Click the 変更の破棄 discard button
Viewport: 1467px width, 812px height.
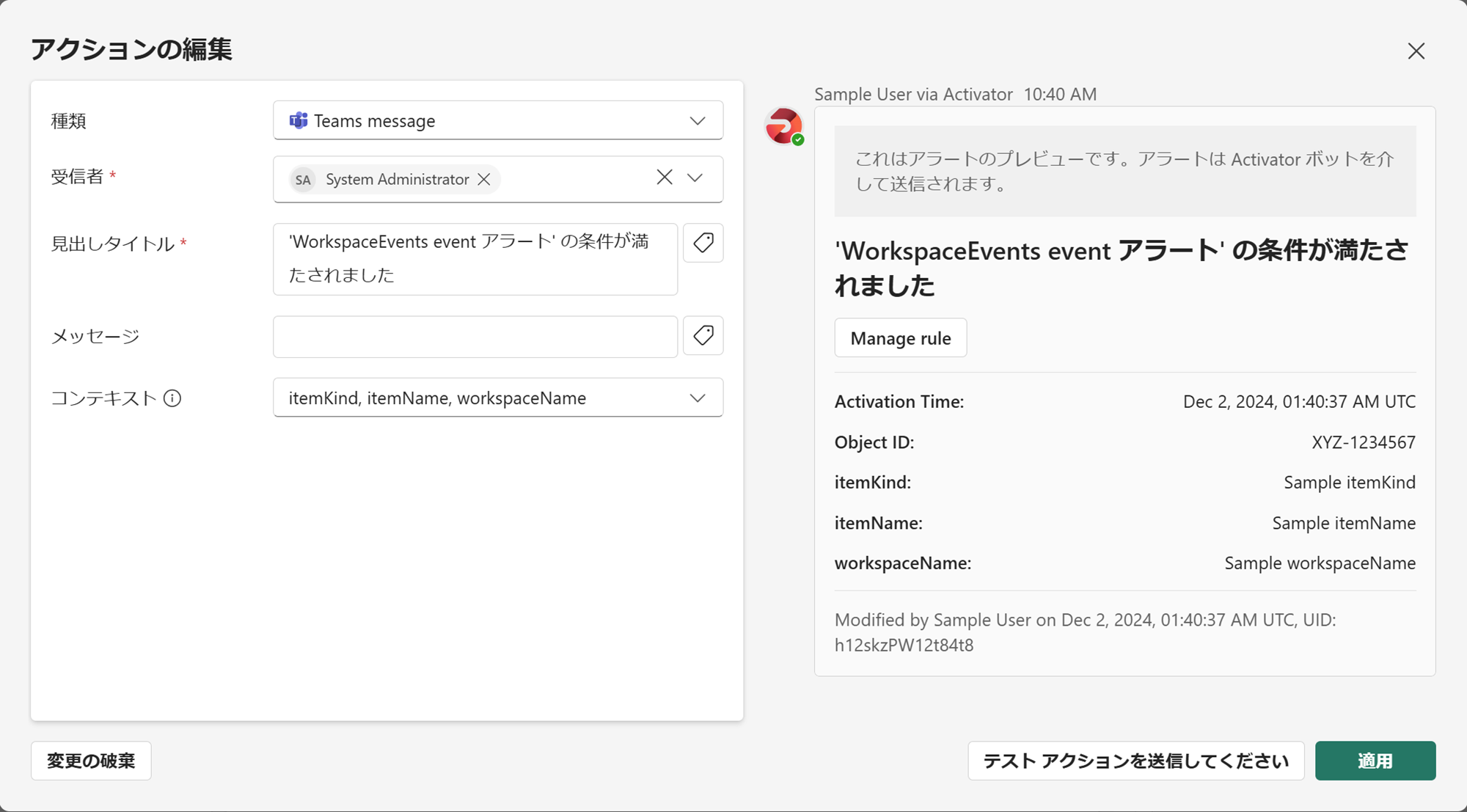coord(91,761)
